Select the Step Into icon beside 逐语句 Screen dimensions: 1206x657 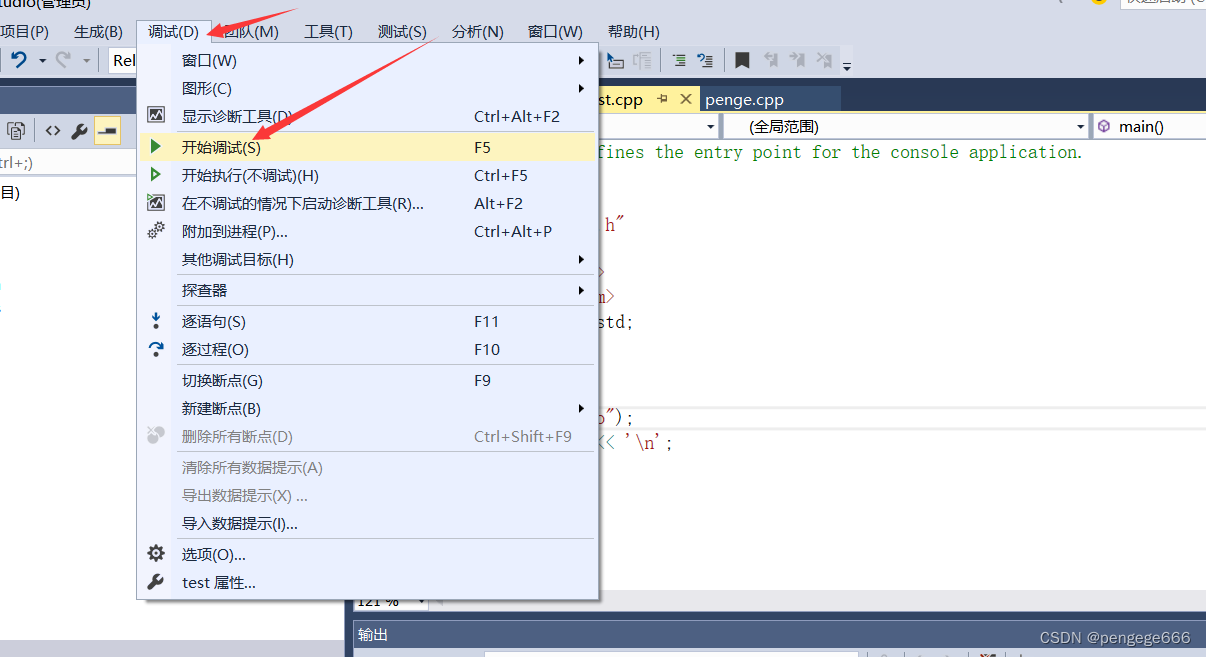coord(156,321)
